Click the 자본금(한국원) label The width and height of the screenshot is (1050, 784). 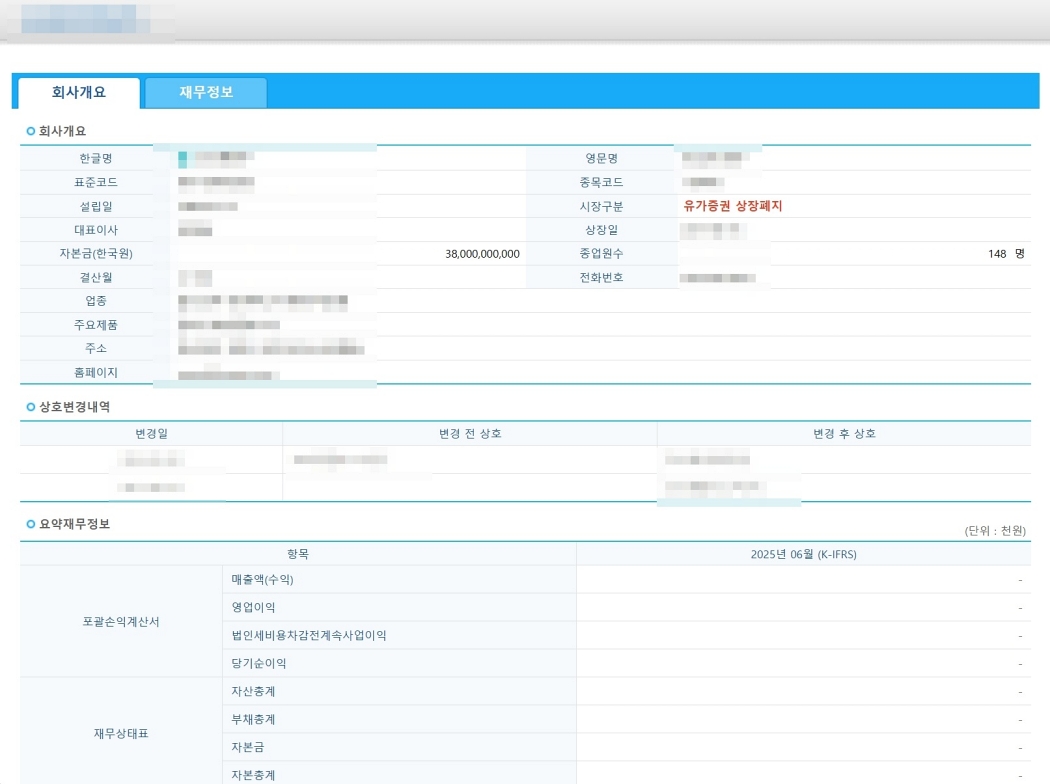[x=96, y=254]
